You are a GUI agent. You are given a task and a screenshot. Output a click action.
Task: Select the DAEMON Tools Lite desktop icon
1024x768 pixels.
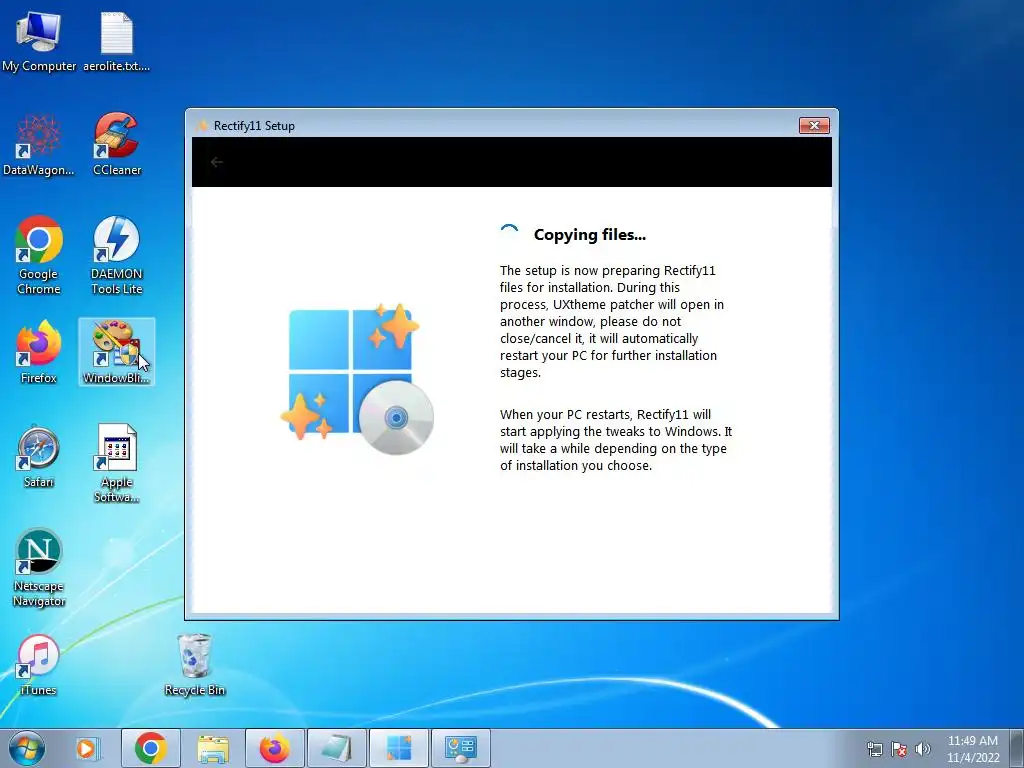117,256
